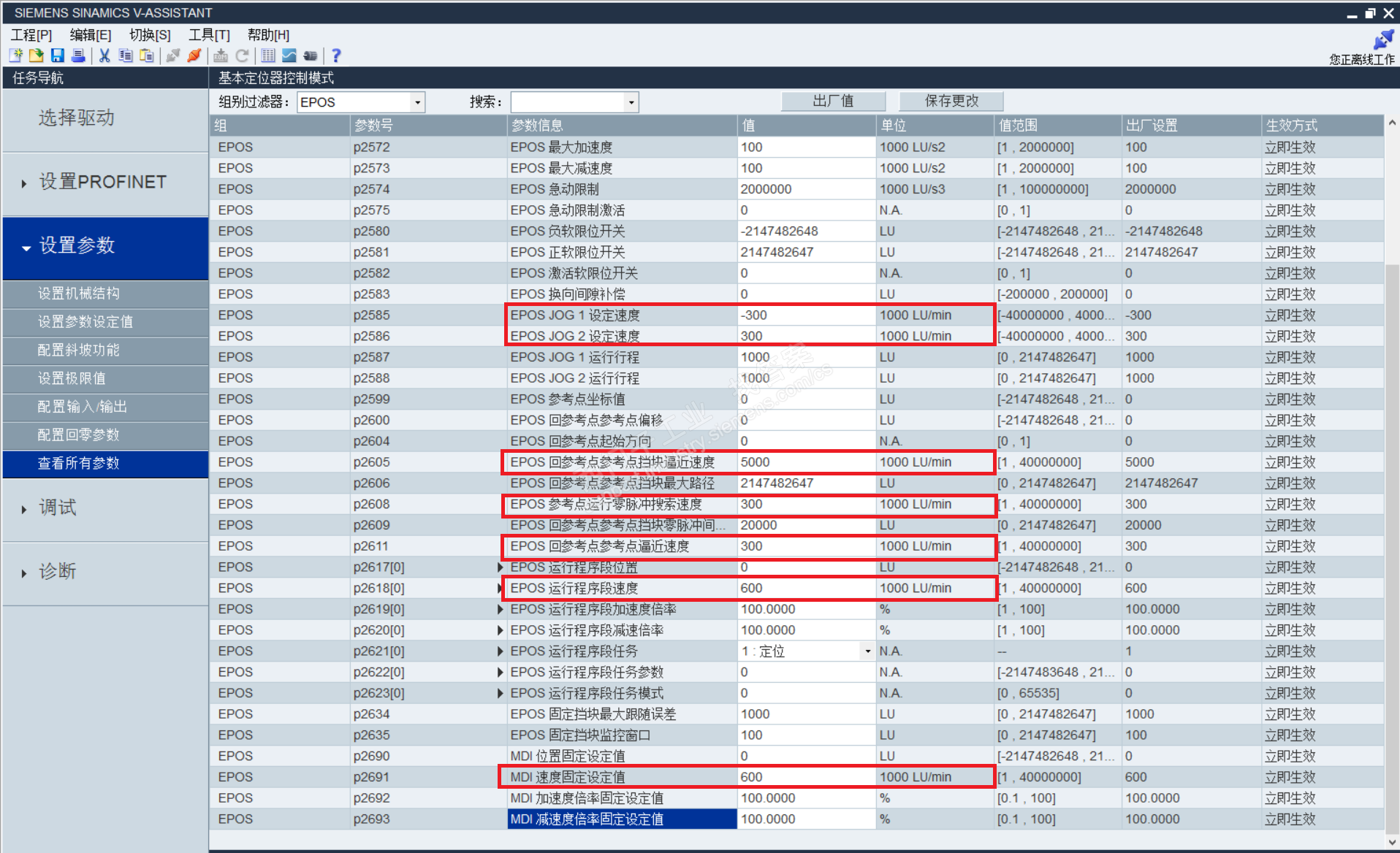Screen dimensions: 1400x853
Task: Click the grey circular-arrow reset icon
Action: 242,56
